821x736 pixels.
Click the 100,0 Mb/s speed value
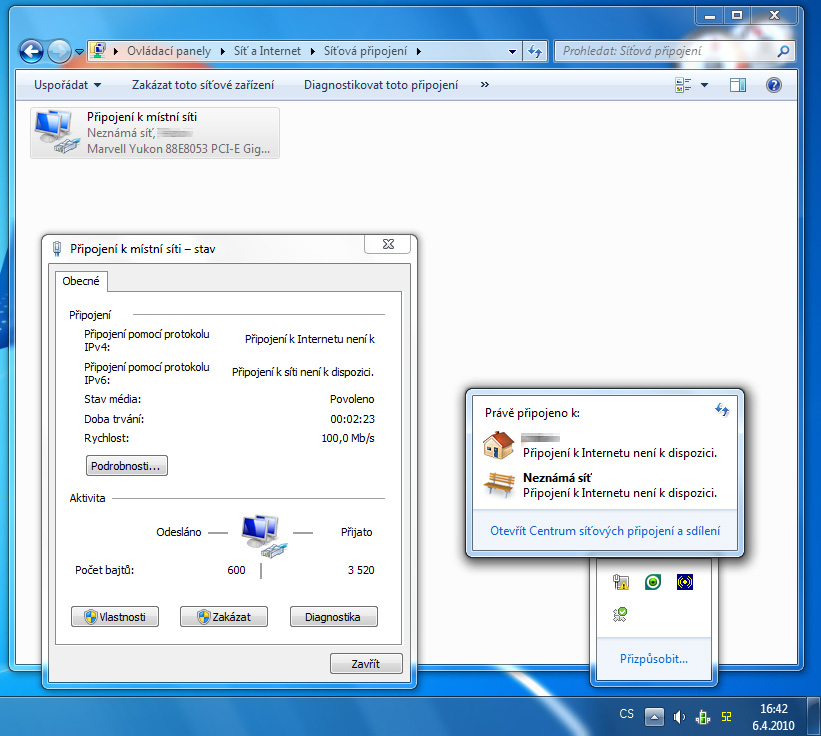pos(348,438)
